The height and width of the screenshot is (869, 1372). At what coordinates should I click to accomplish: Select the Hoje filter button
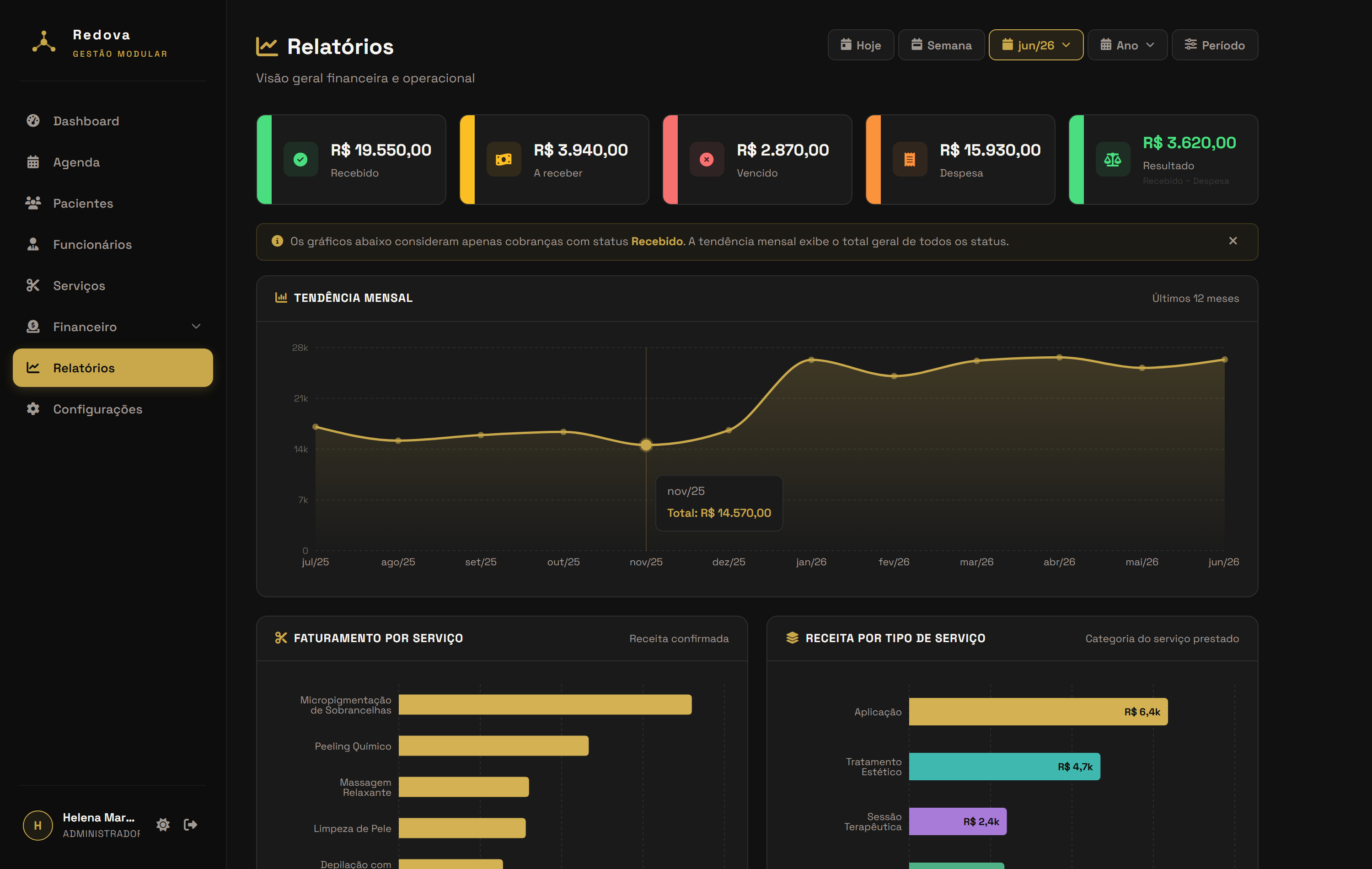click(x=860, y=45)
